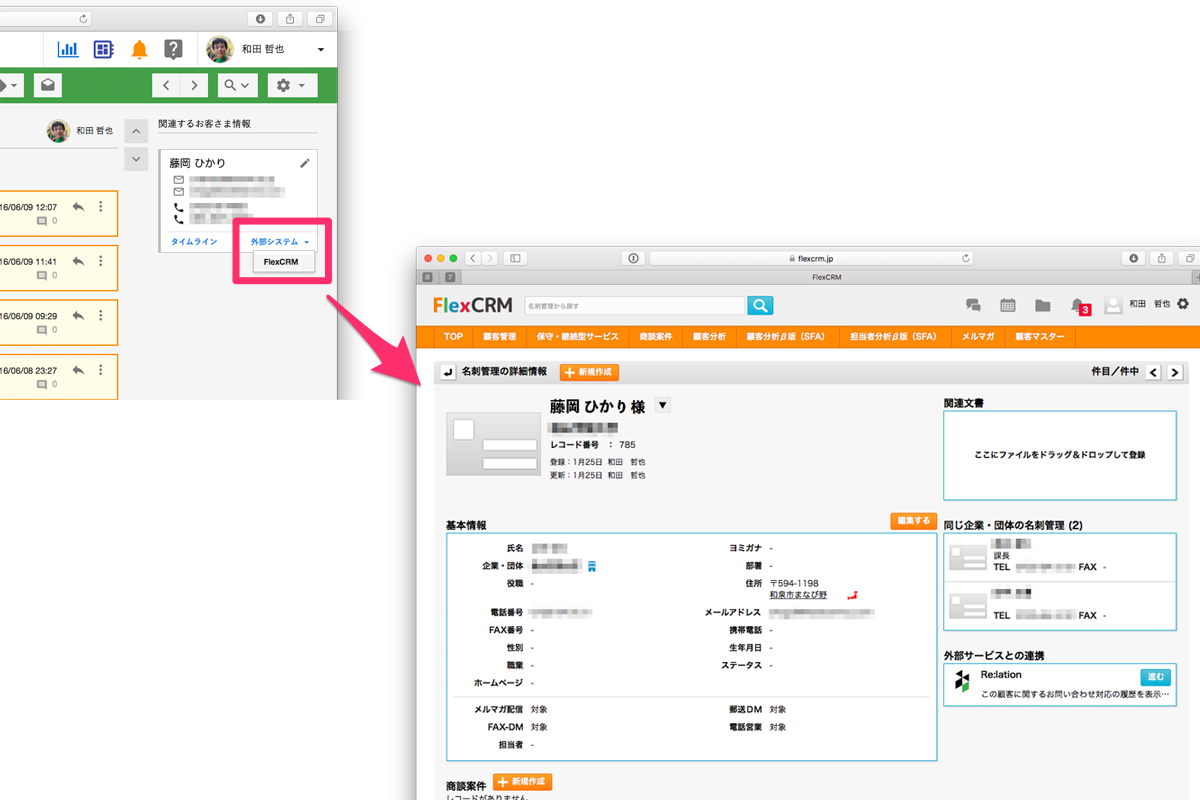Open the 和泉市まなび野 address link

[x=798, y=594]
